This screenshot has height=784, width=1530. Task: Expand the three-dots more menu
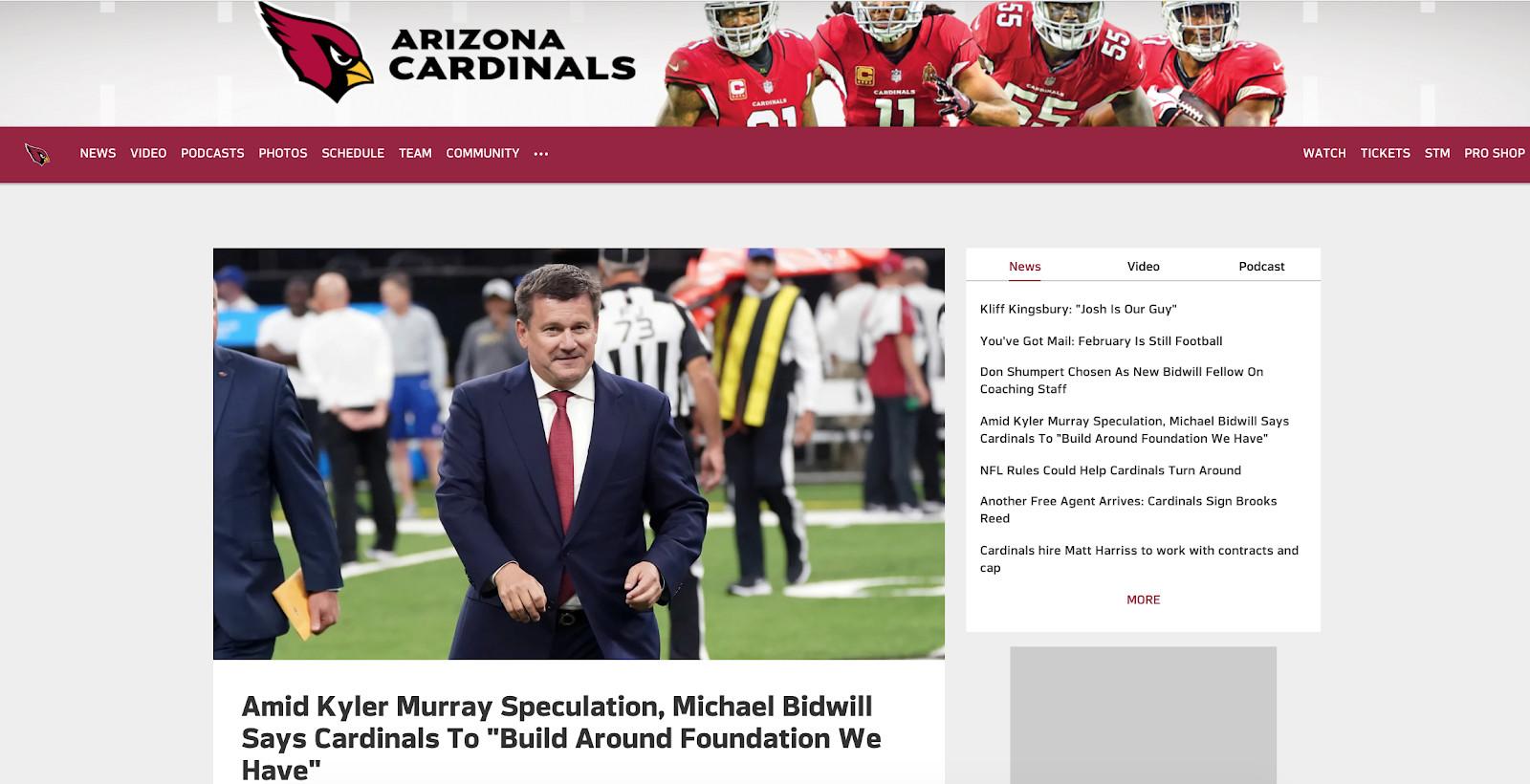coord(541,154)
